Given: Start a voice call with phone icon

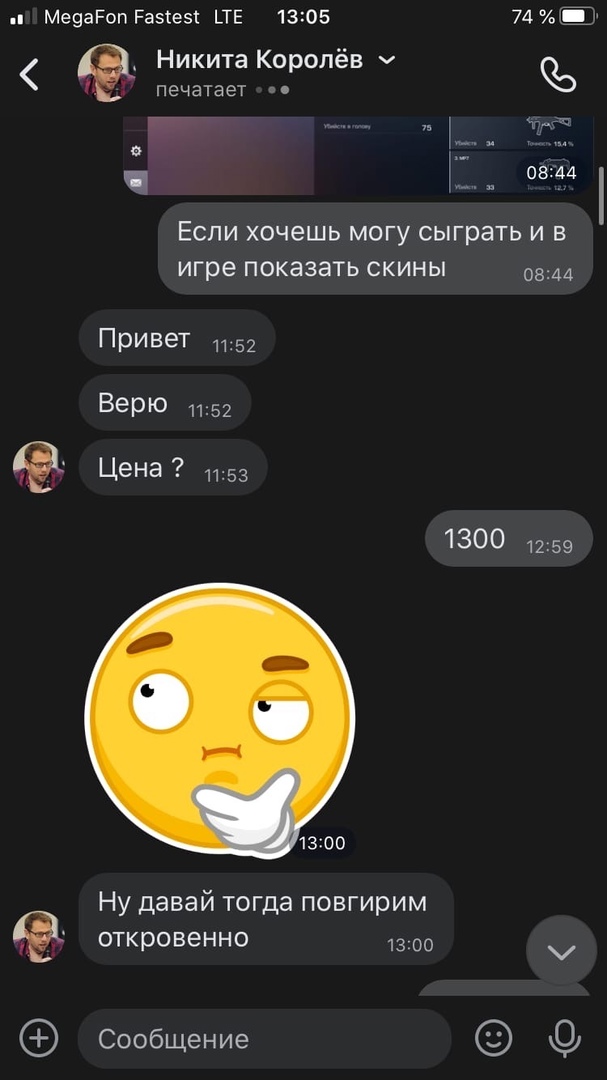Looking at the screenshot, I should pyautogui.click(x=557, y=74).
